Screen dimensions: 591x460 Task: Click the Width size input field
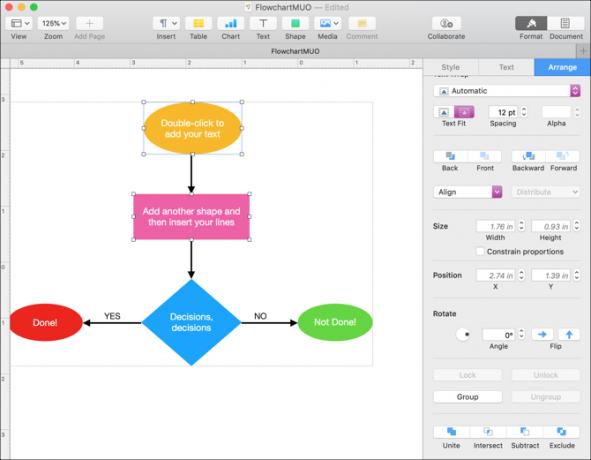click(496, 226)
